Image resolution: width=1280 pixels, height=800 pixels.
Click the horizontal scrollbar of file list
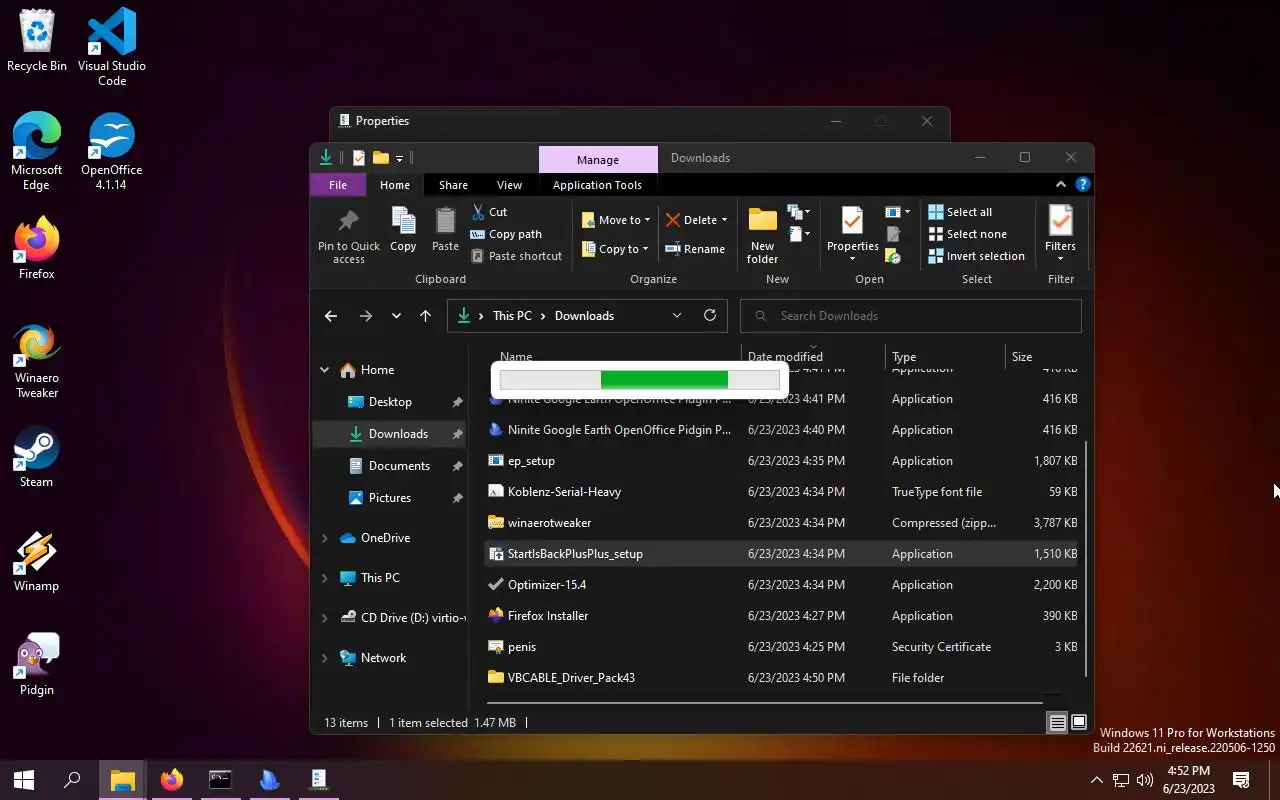tap(765, 702)
